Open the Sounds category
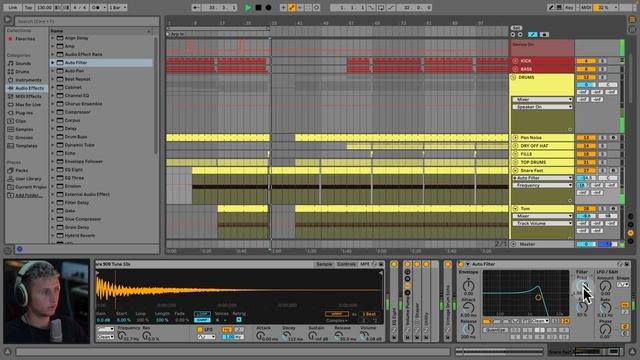The width and height of the screenshot is (640, 360). pyautogui.click(x=23, y=63)
